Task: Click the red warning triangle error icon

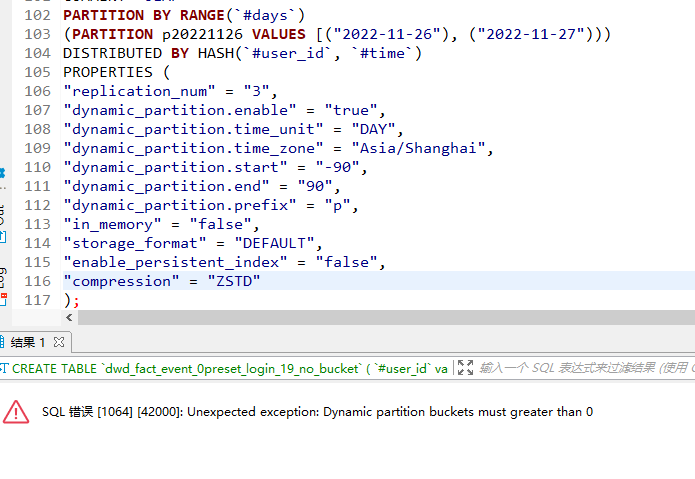Action: (x=16, y=411)
